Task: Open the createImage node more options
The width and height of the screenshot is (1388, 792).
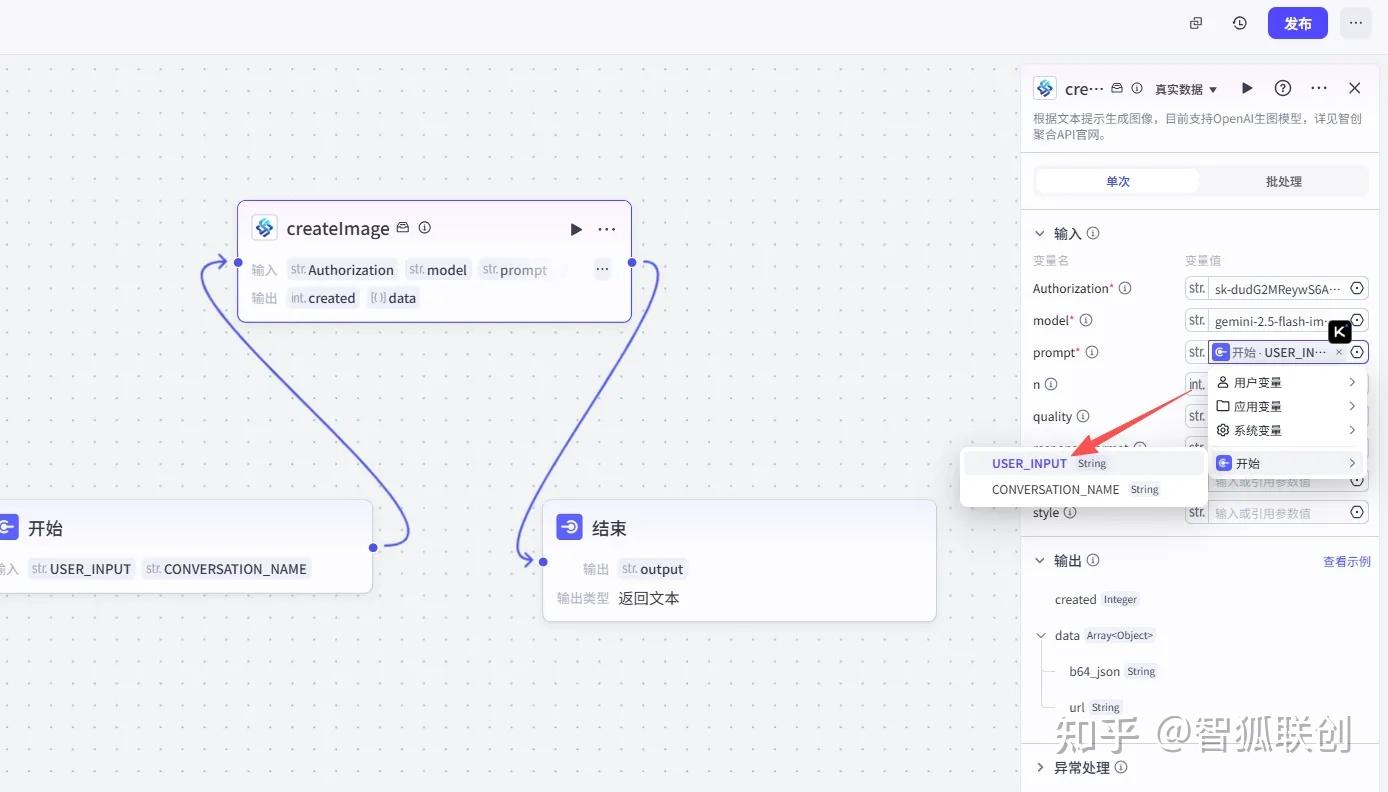Action: coord(607,229)
